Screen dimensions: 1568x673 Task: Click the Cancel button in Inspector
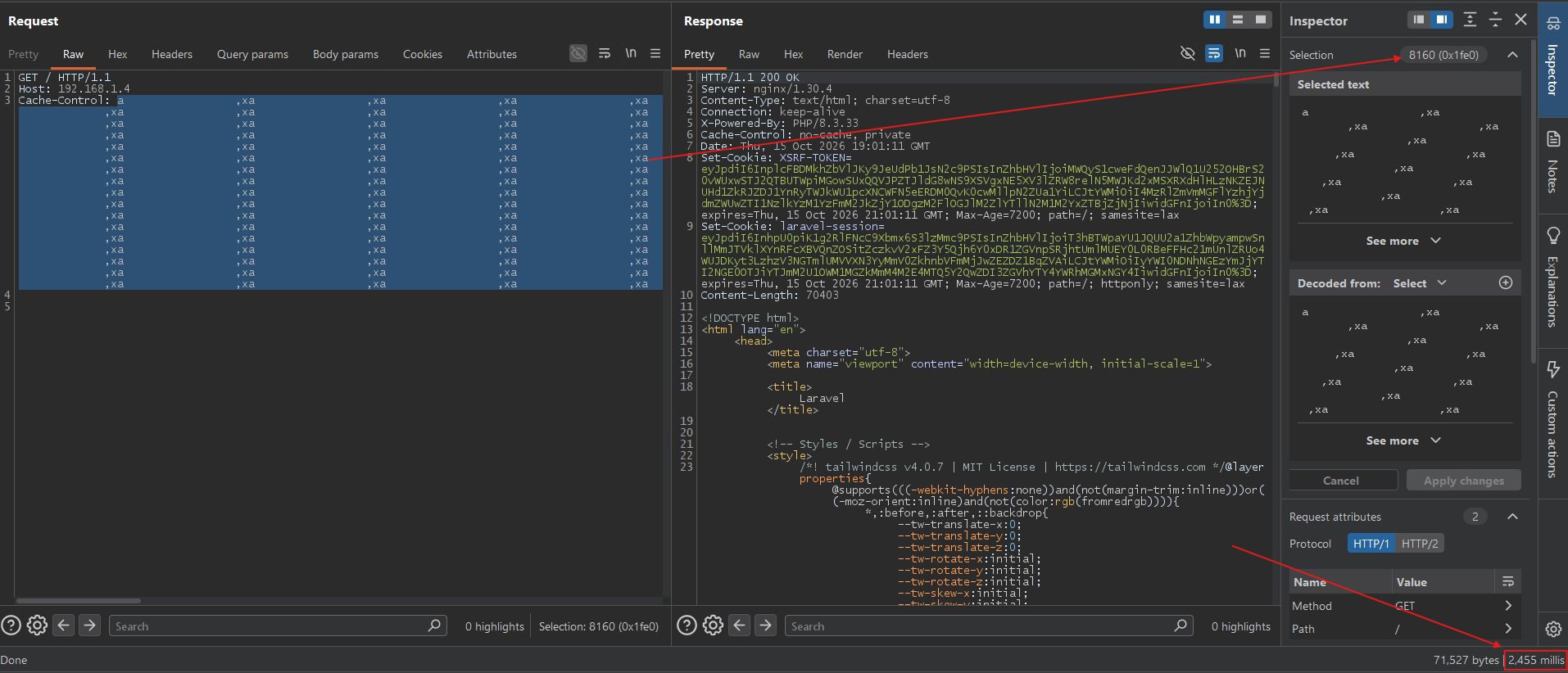pyautogui.click(x=1341, y=481)
